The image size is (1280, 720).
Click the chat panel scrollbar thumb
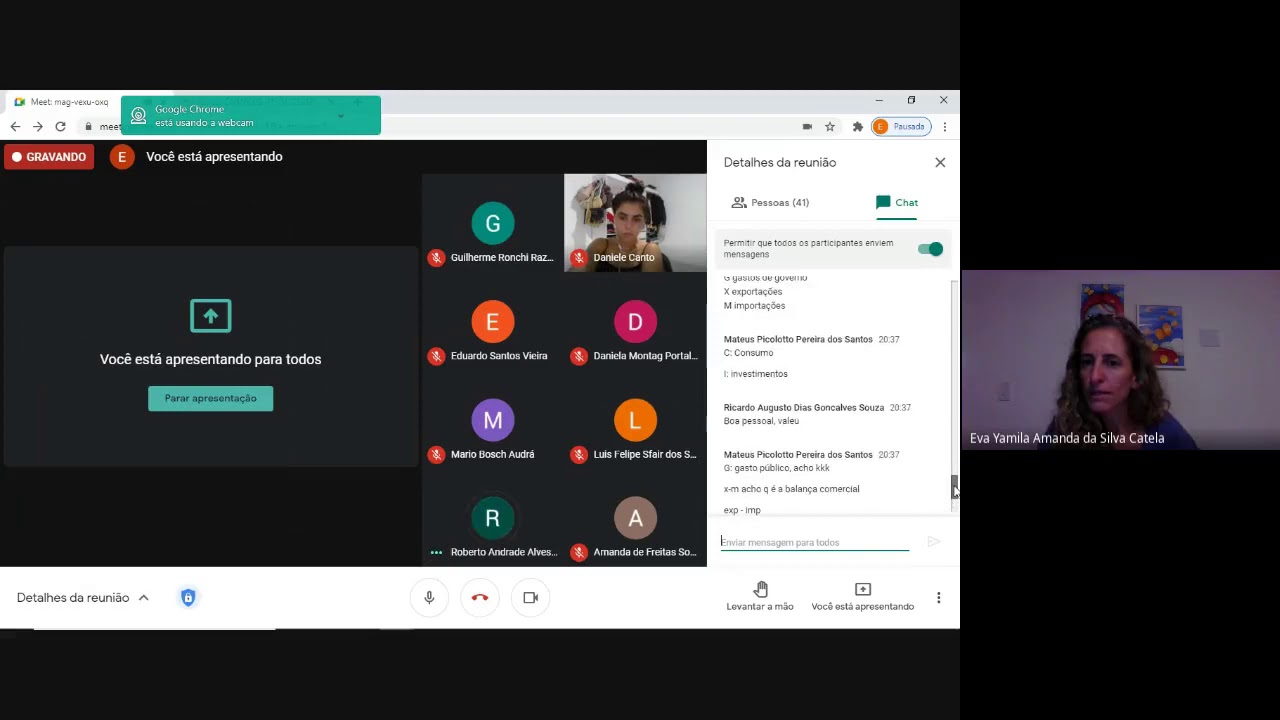tap(954, 487)
